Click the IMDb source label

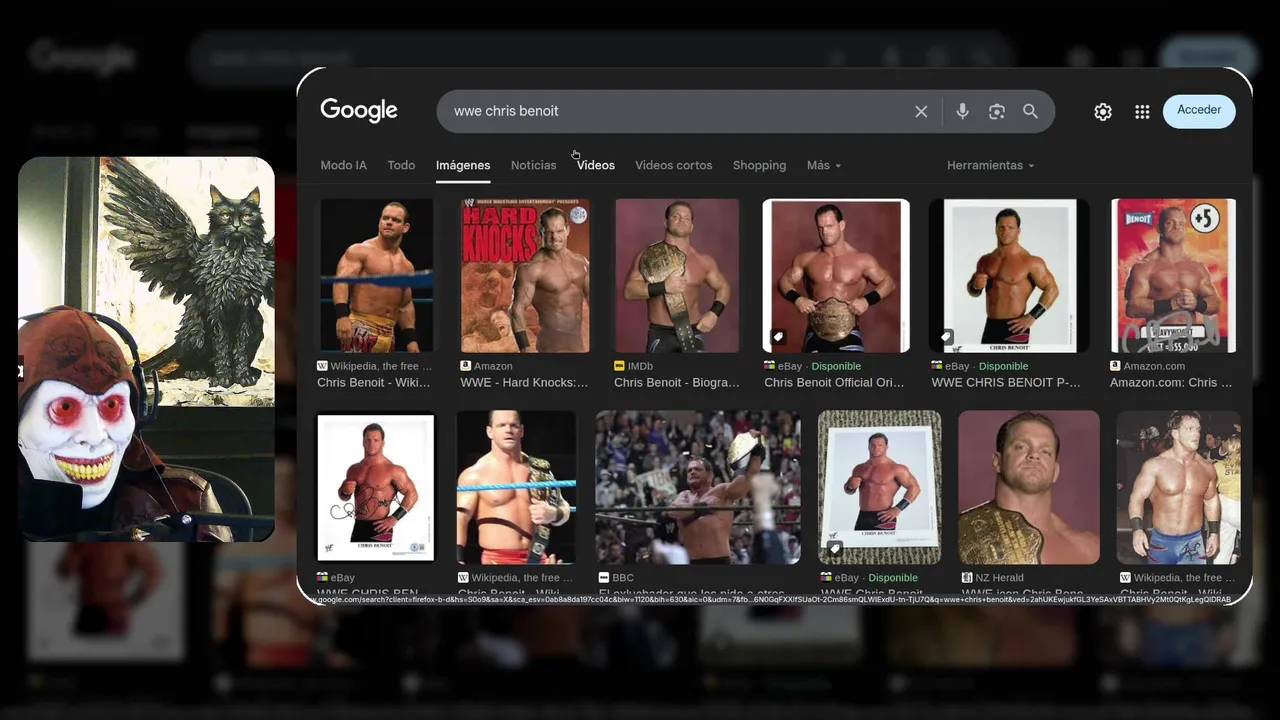tap(640, 366)
